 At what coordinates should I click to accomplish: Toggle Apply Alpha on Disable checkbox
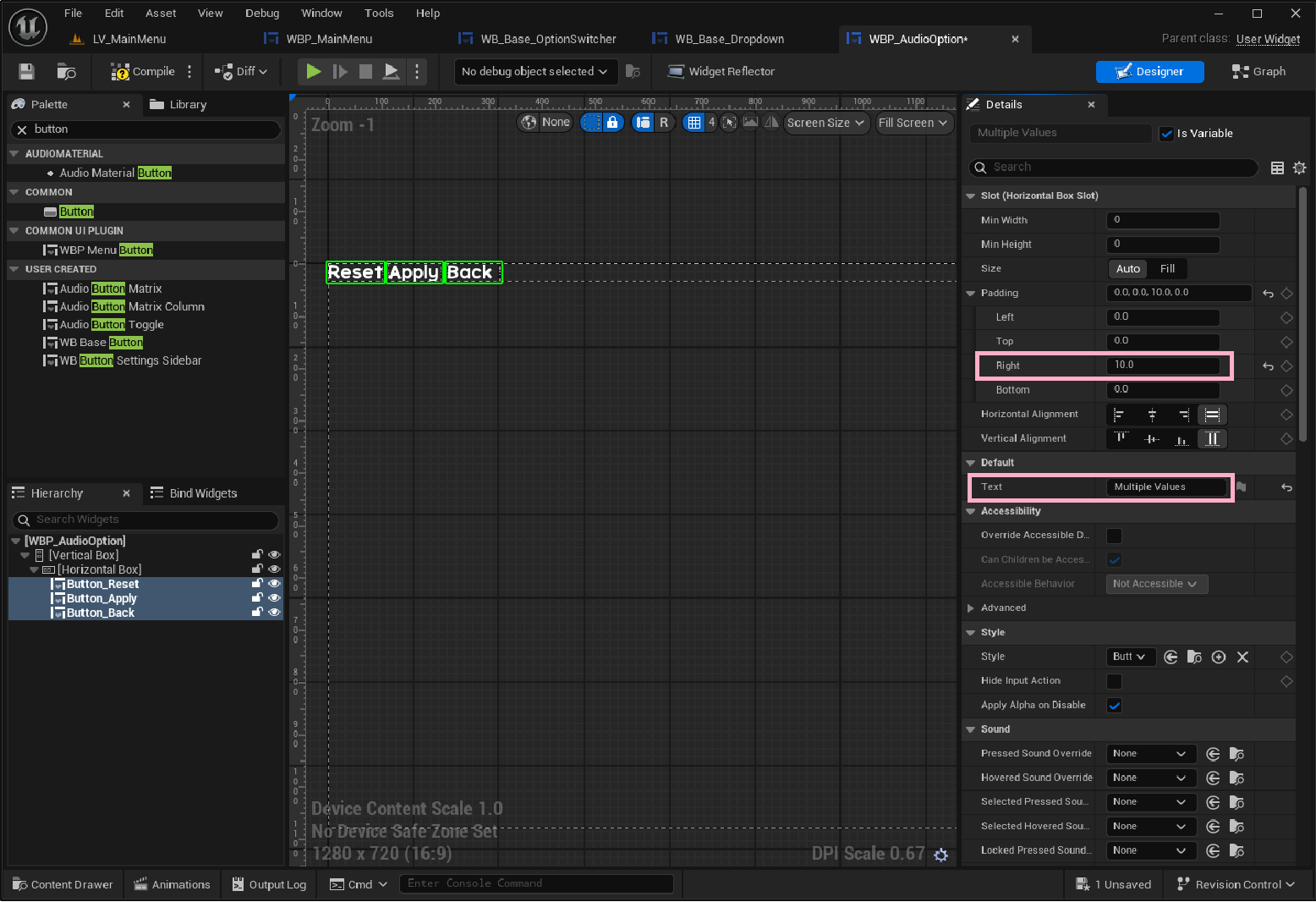pyautogui.click(x=1115, y=706)
